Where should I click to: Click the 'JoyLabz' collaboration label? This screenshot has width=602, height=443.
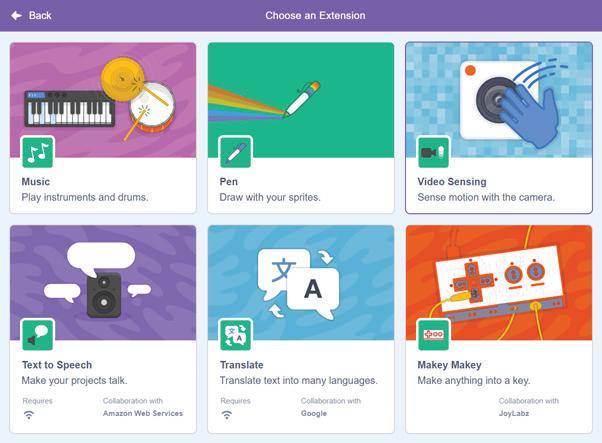point(514,413)
